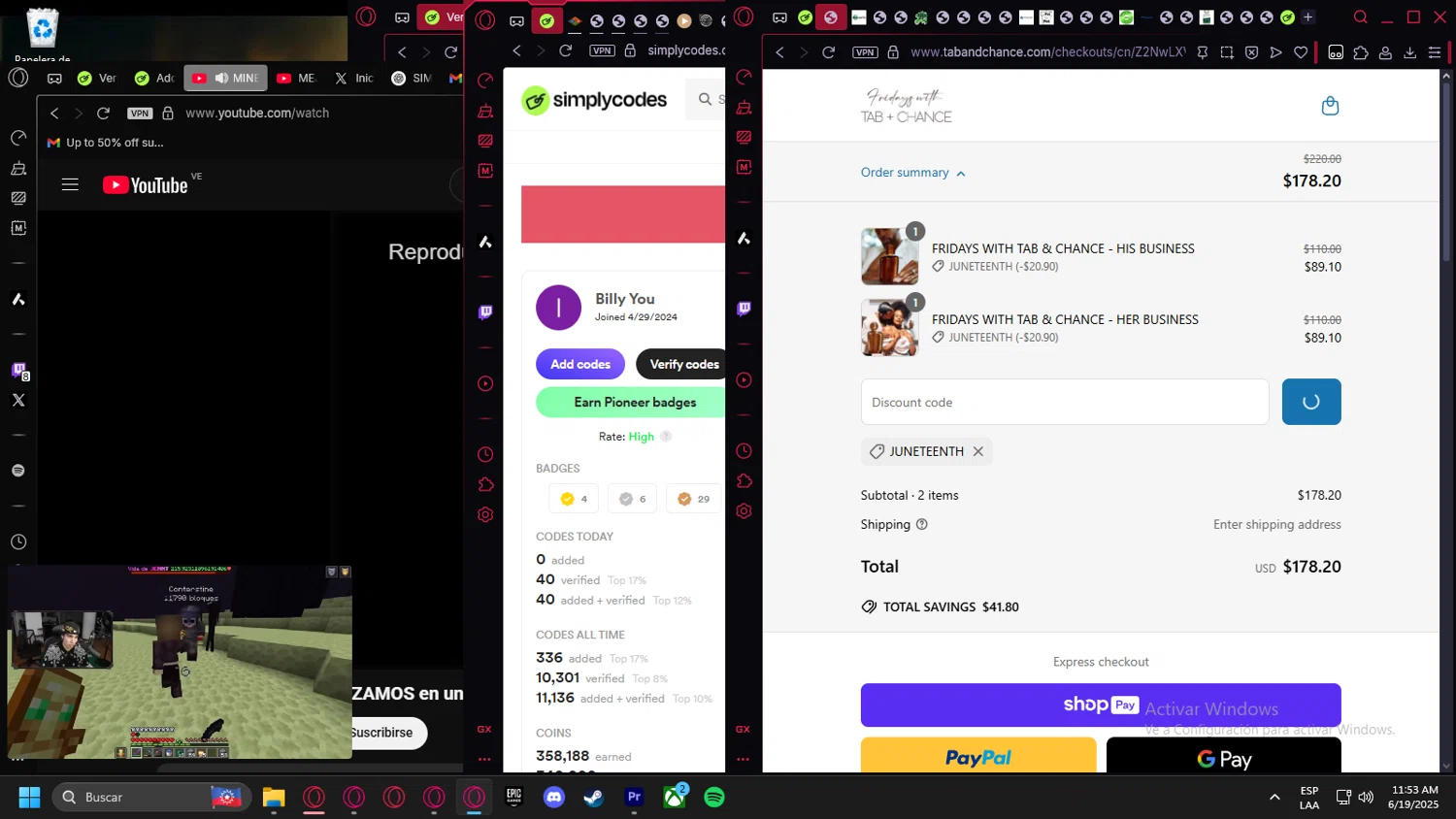This screenshot has height=819, width=1456.
Task: Open Aria AI sidebar icon in simplycodes window
Action: click(x=485, y=242)
